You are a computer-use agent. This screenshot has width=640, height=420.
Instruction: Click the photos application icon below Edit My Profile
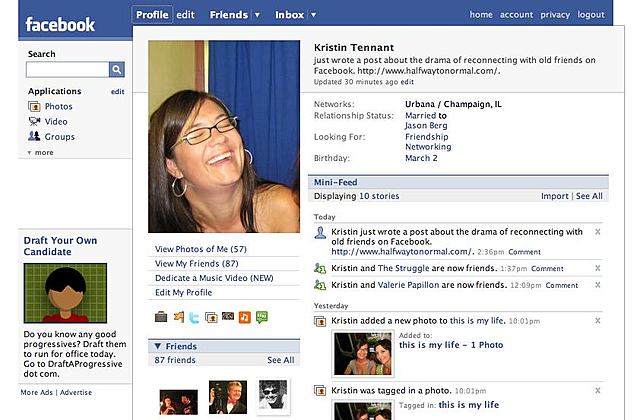(211, 317)
